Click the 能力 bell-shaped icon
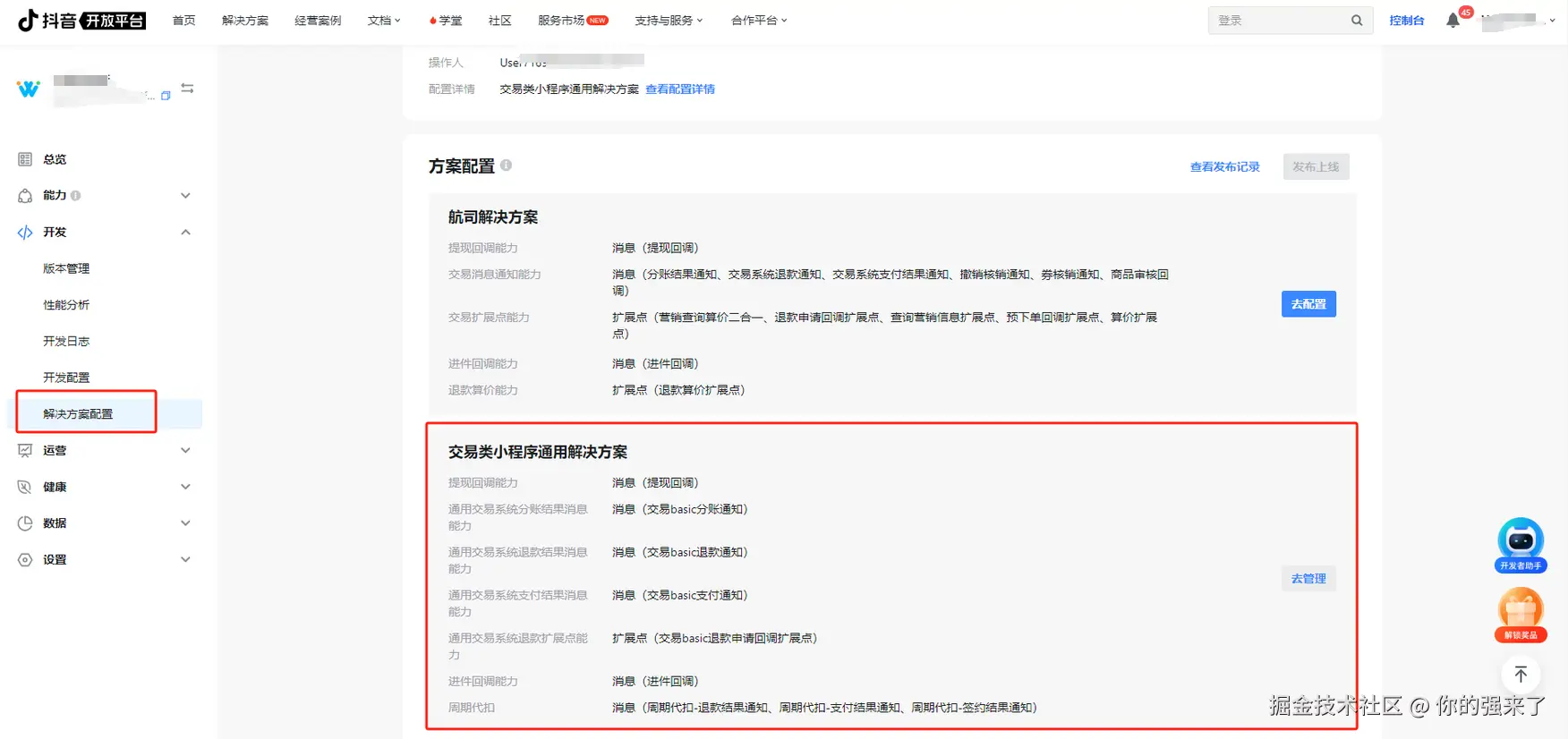 (x=25, y=195)
